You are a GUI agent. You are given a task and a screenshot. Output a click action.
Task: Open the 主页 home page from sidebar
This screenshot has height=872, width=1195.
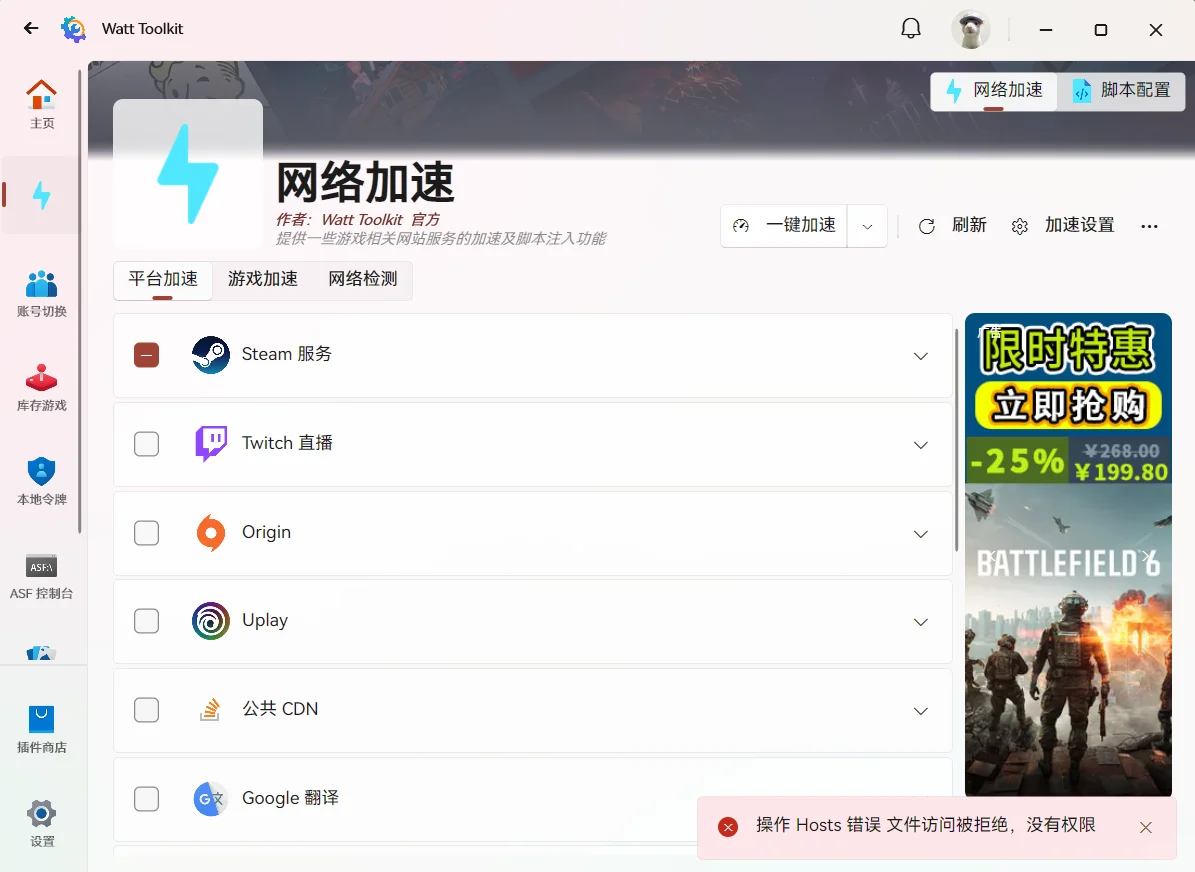(x=41, y=104)
